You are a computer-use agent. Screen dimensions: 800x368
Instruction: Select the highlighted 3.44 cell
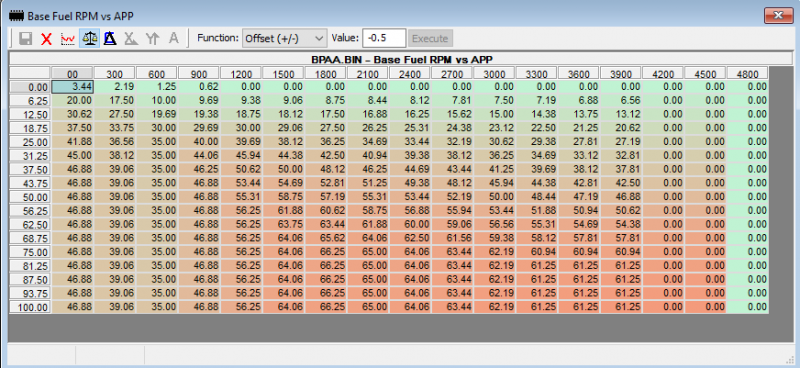point(72,87)
